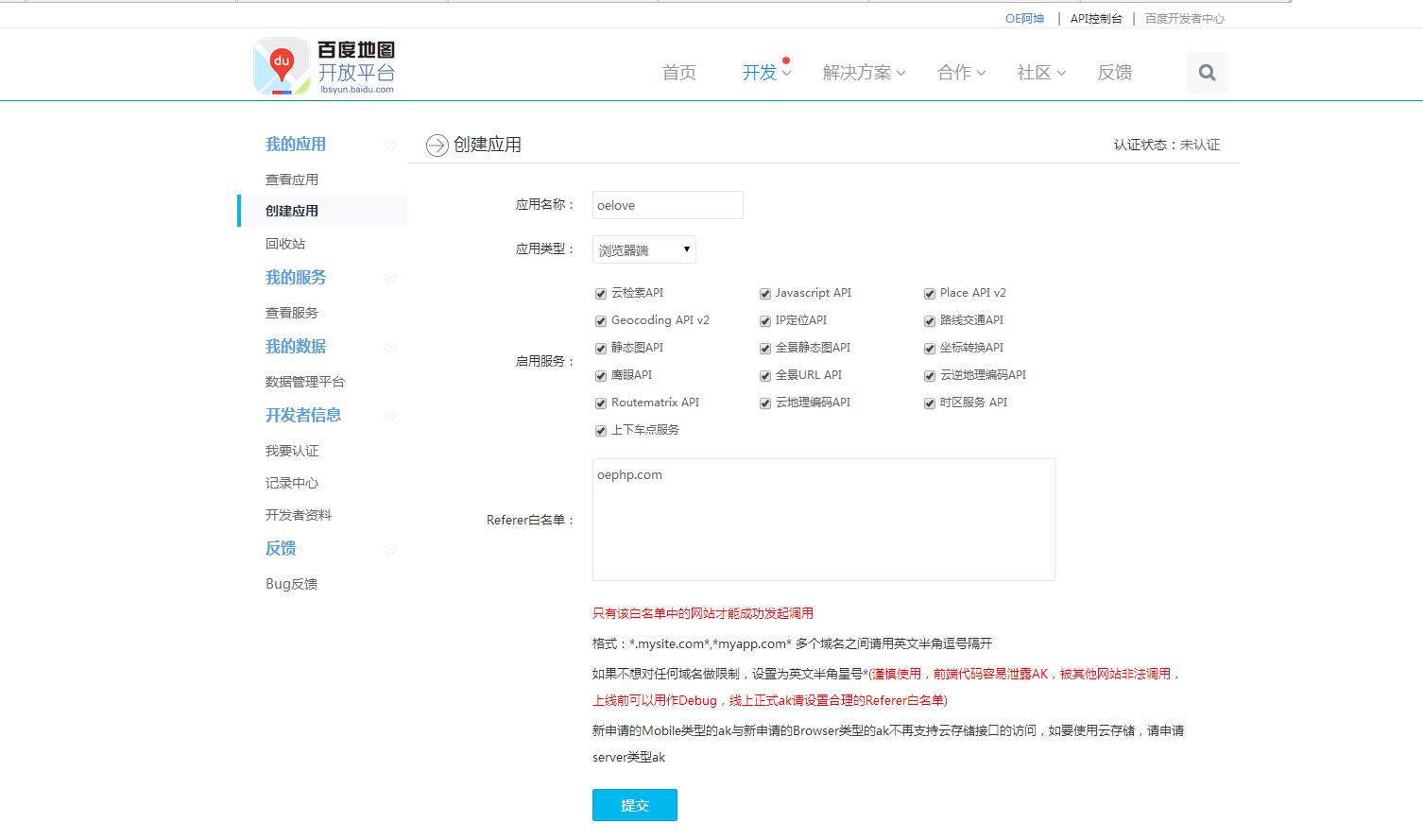Open the search magnifier icon
This screenshot has height=840, width=1423.
click(1207, 73)
